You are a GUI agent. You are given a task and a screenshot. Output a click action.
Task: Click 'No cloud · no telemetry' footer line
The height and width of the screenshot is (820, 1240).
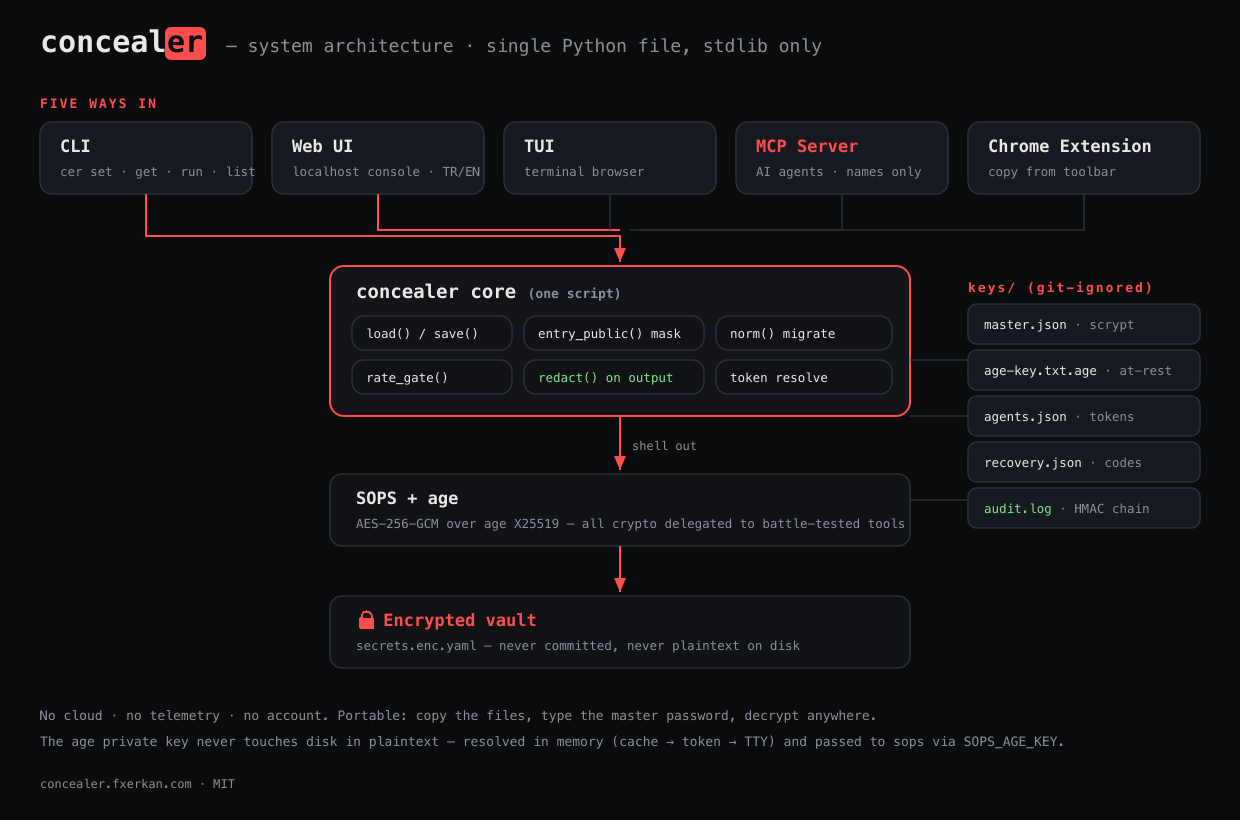point(458,716)
